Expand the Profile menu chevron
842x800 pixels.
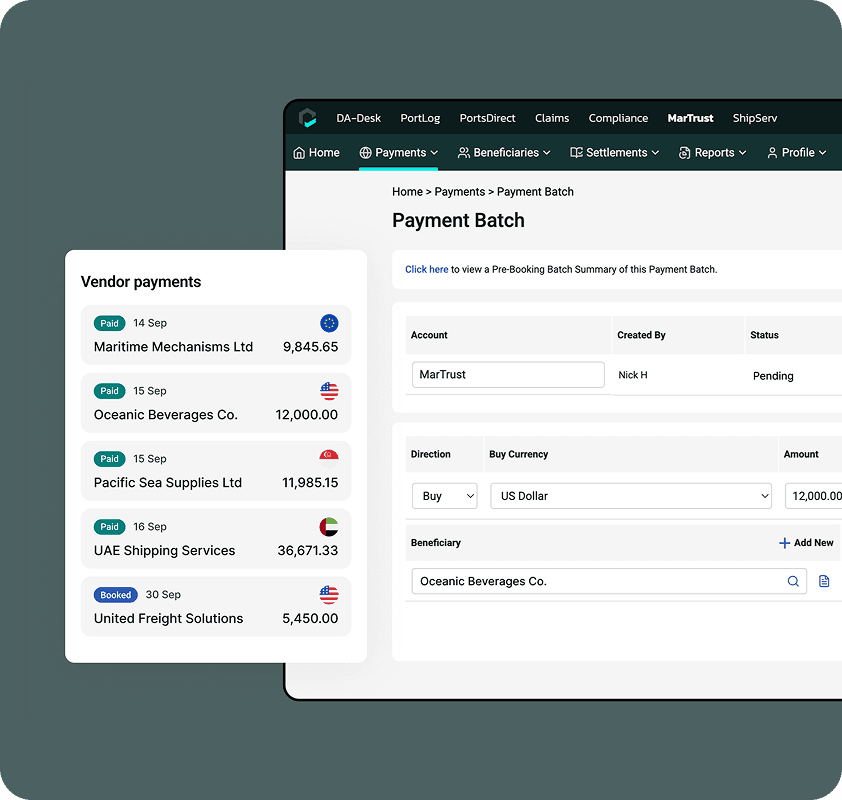tap(822, 152)
